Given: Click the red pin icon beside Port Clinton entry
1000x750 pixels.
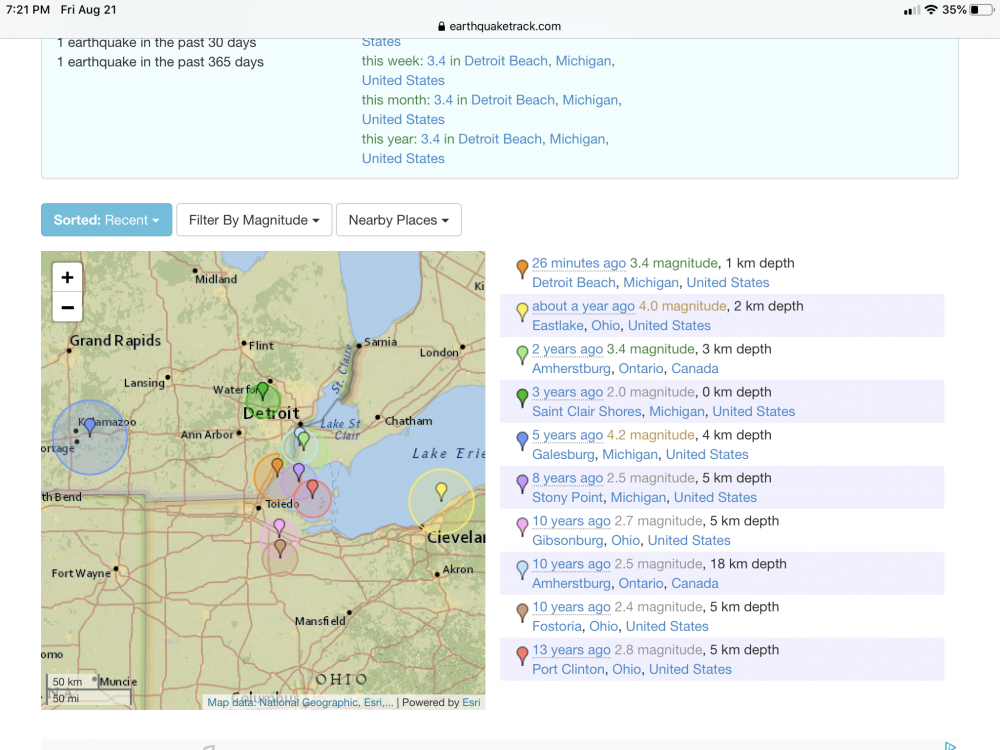Looking at the screenshot, I should [x=521, y=655].
